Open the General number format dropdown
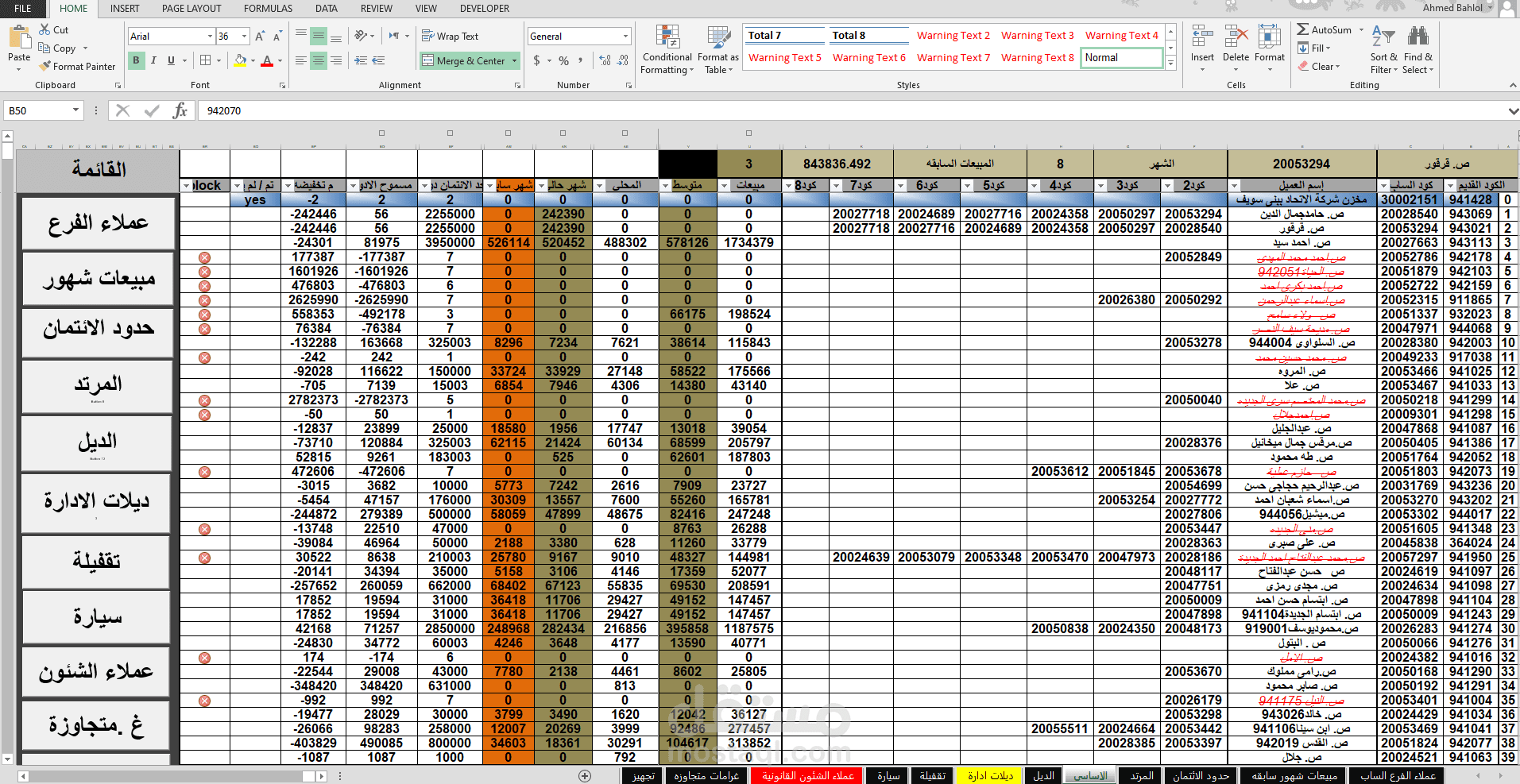 626,36
